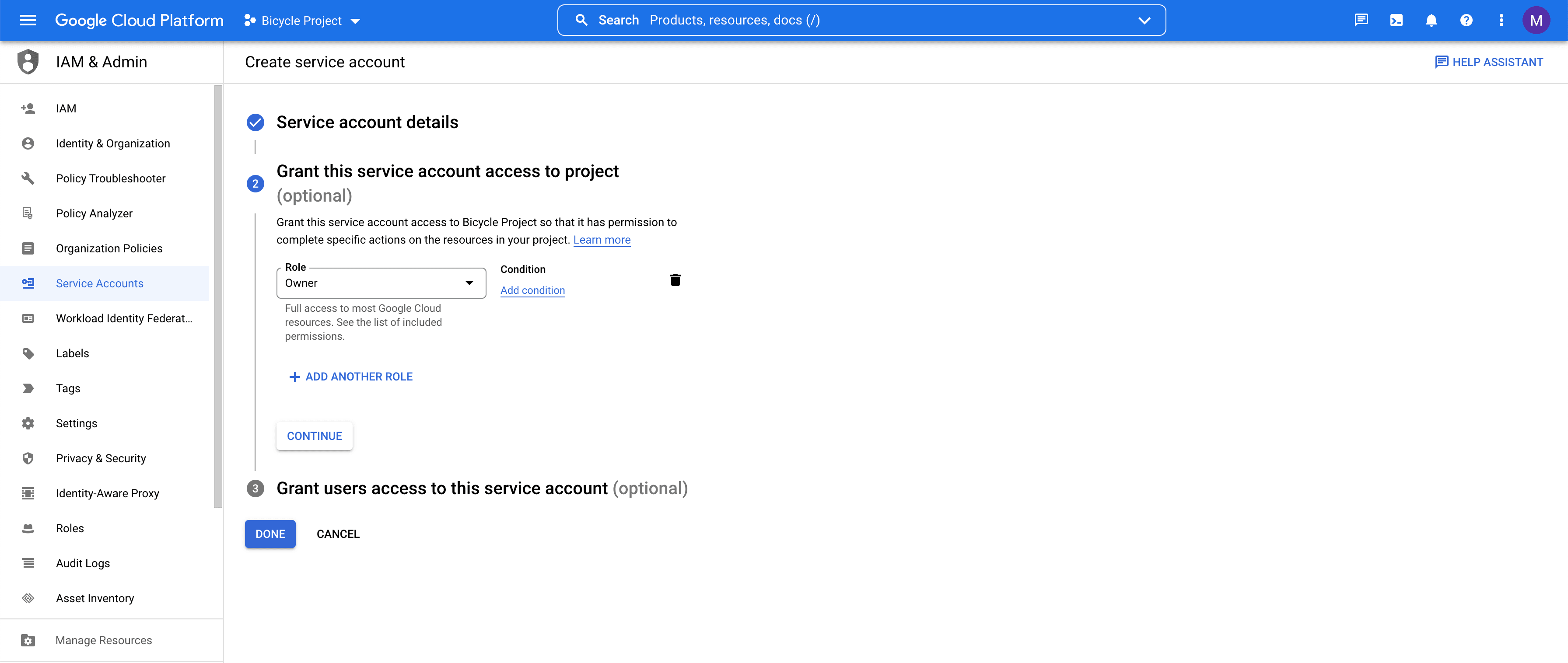Click the M account avatar

pyautogui.click(x=1536, y=21)
